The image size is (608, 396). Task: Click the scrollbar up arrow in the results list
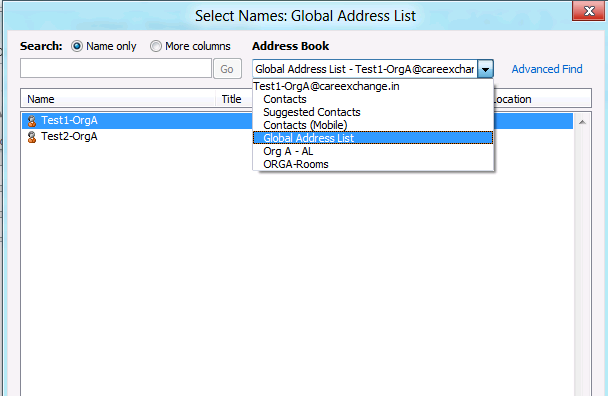(582, 122)
